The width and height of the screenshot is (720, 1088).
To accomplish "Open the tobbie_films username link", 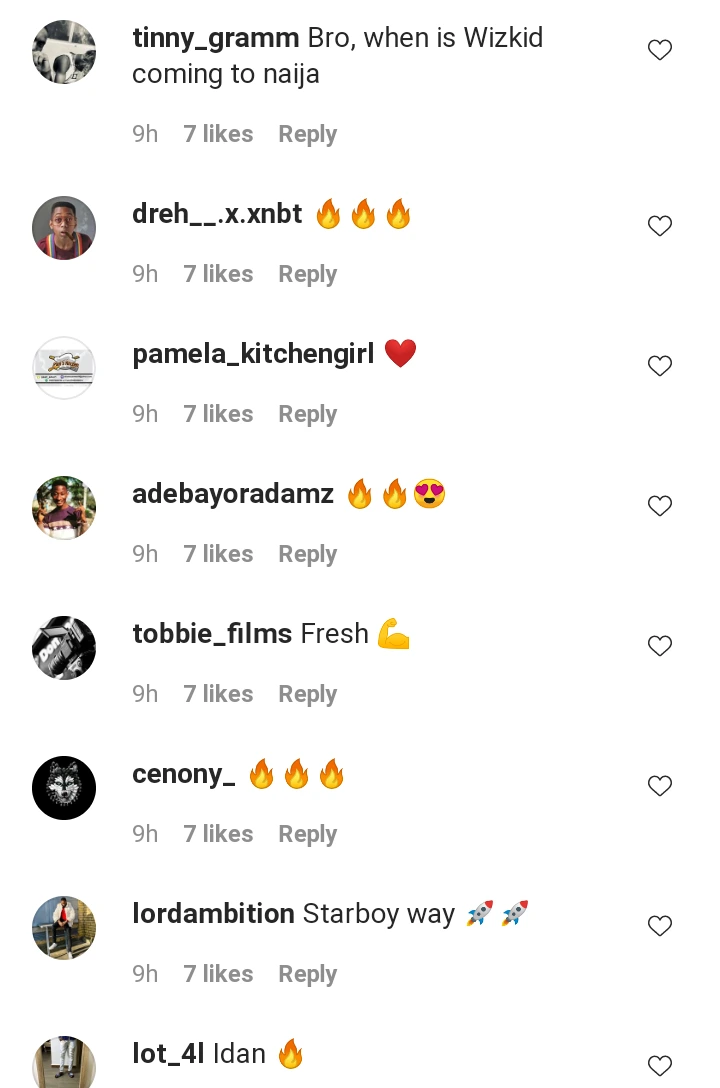I will (212, 634).
